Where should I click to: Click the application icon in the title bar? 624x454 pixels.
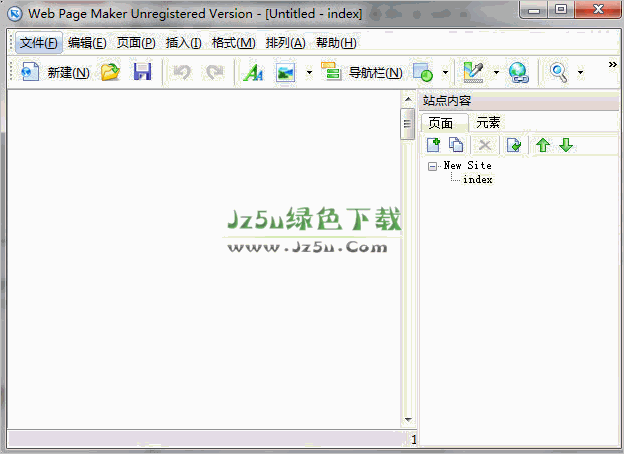(x=15, y=14)
